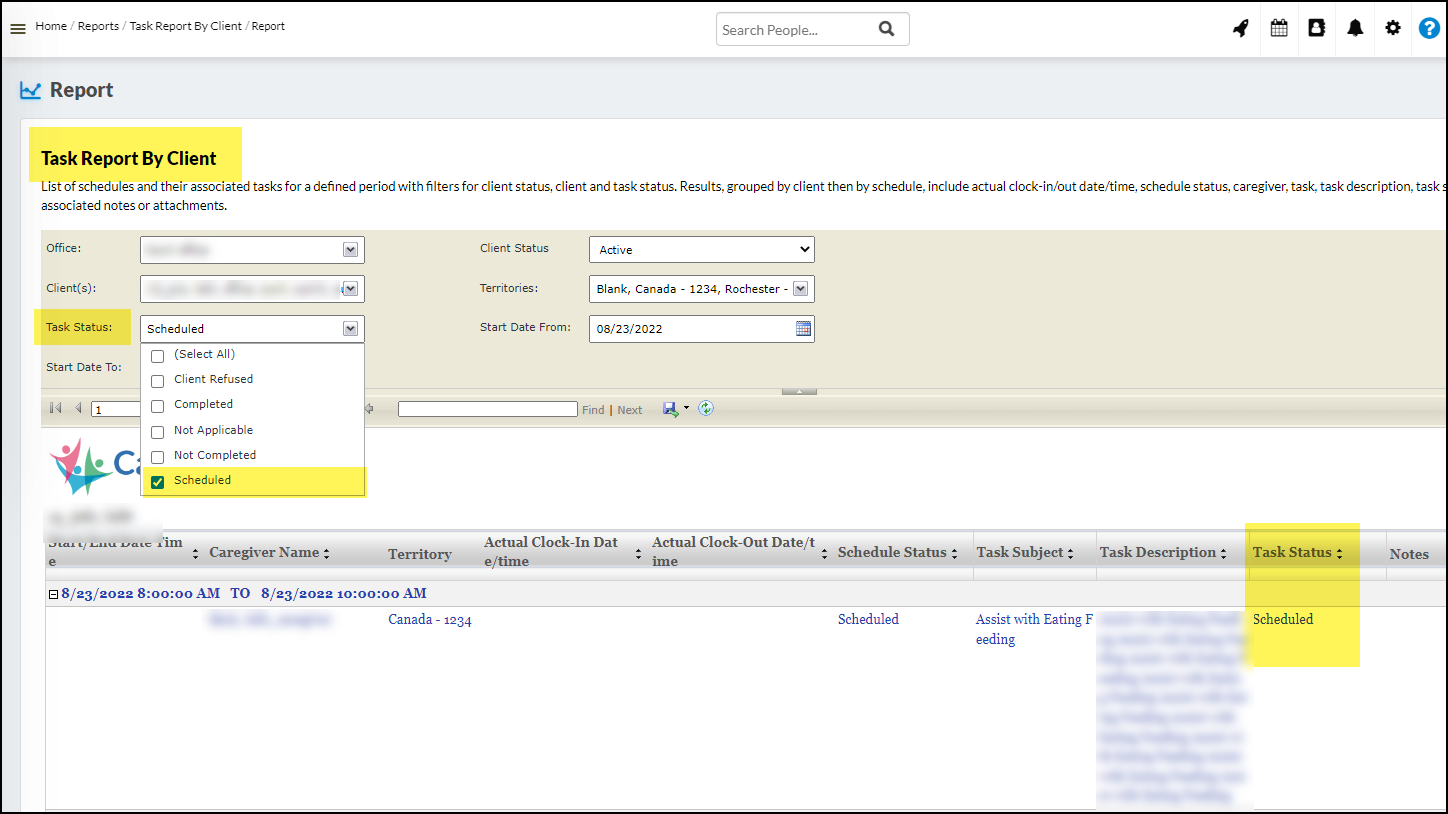
Task: Click the report refresh icon
Action: (706, 409)
